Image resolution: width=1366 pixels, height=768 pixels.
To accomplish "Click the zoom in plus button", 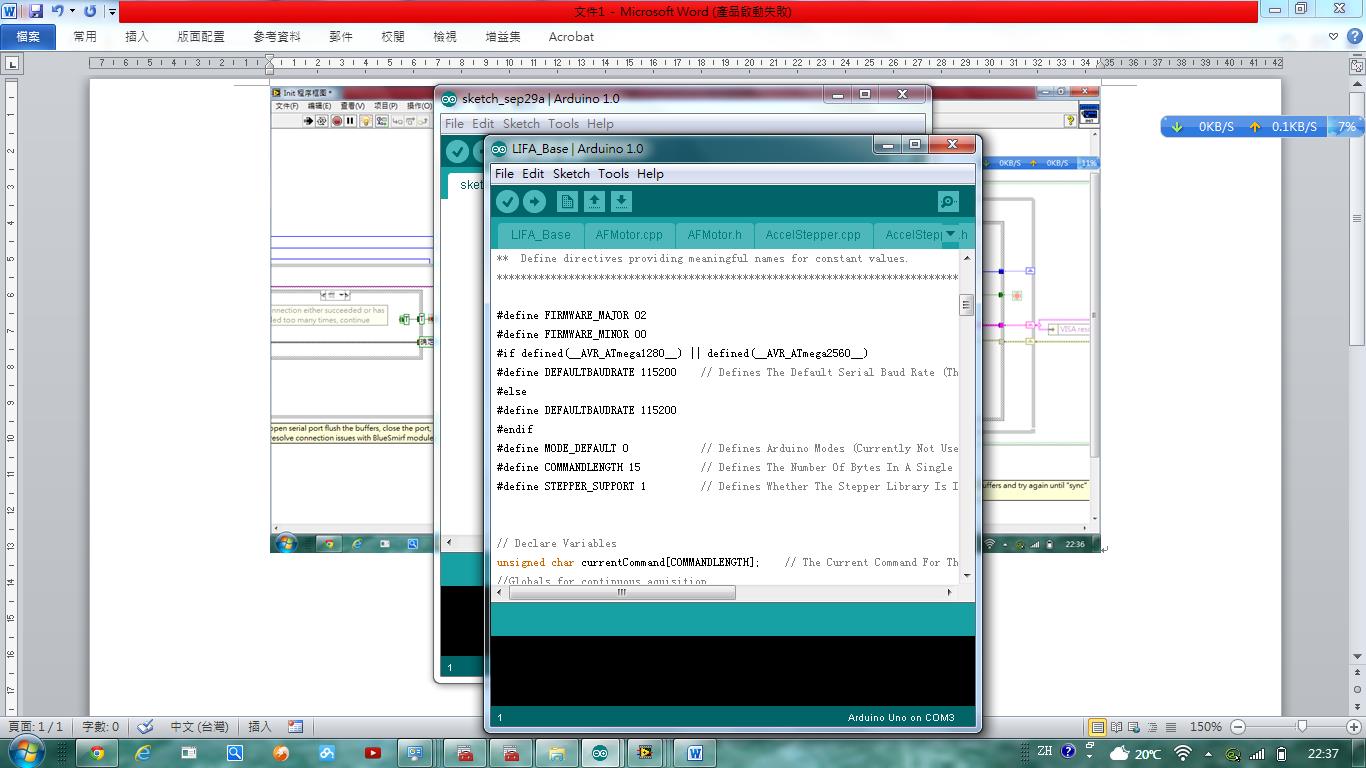I will coord(1354,727).
